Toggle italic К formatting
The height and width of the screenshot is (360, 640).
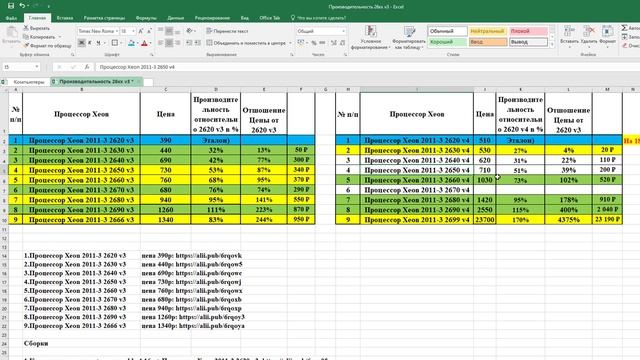click(x=90, y=43)
